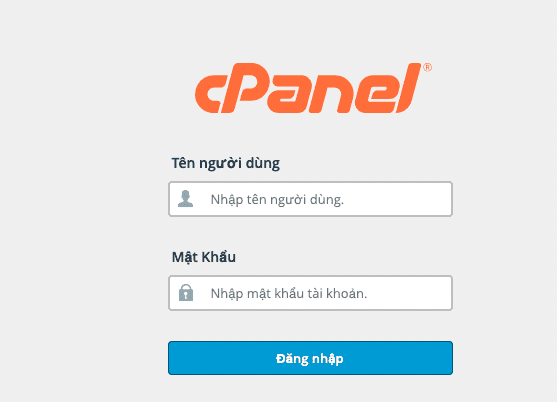Select the username box beside person icon

310,199
